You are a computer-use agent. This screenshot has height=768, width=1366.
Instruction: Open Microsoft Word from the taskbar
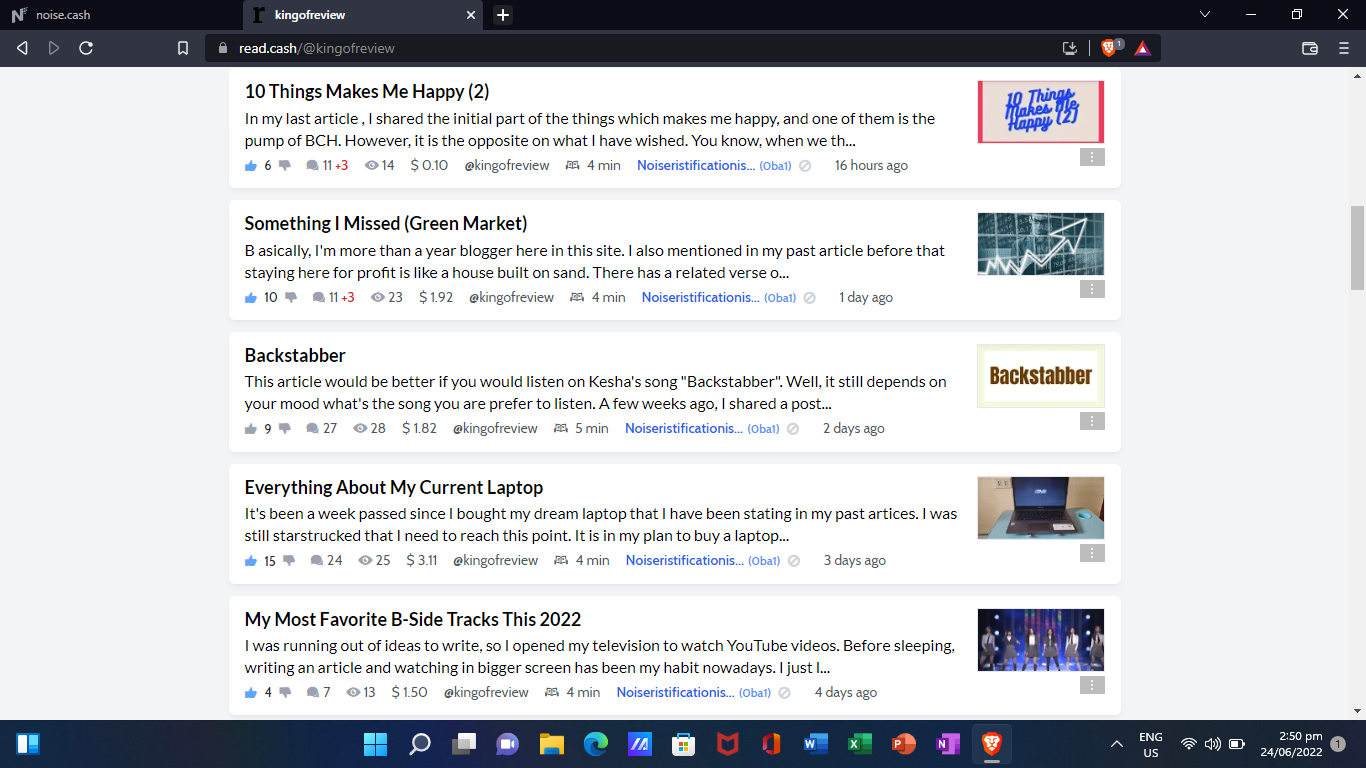815,744
